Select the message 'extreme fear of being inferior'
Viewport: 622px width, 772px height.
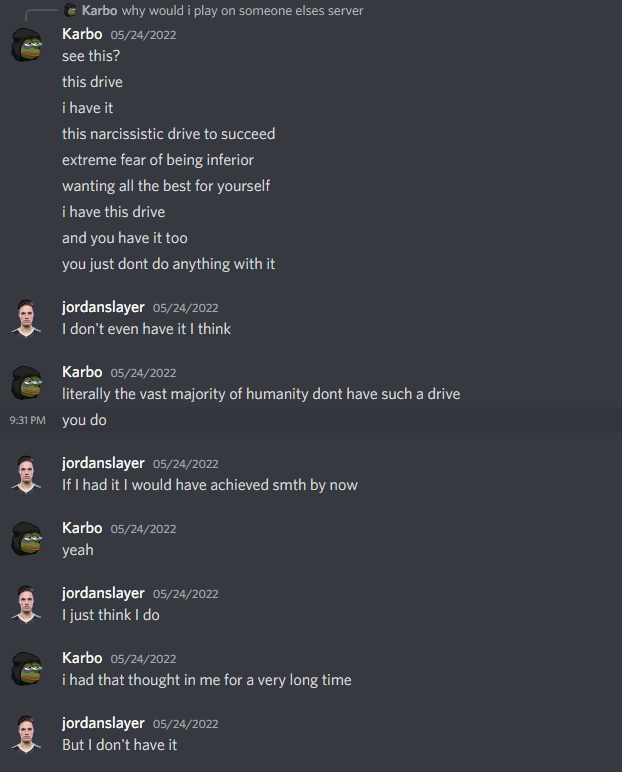click(158, 160)
